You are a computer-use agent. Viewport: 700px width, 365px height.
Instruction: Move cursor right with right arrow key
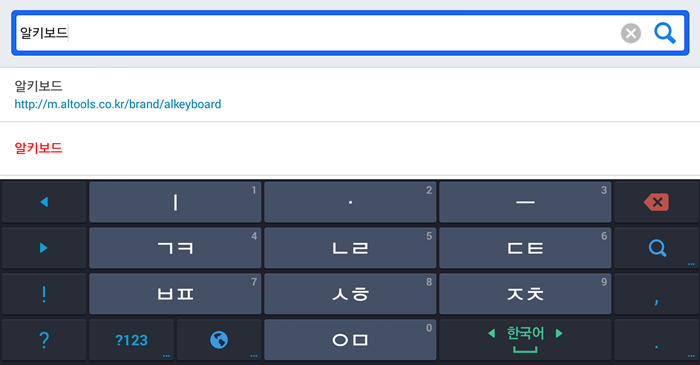[44, 248]
